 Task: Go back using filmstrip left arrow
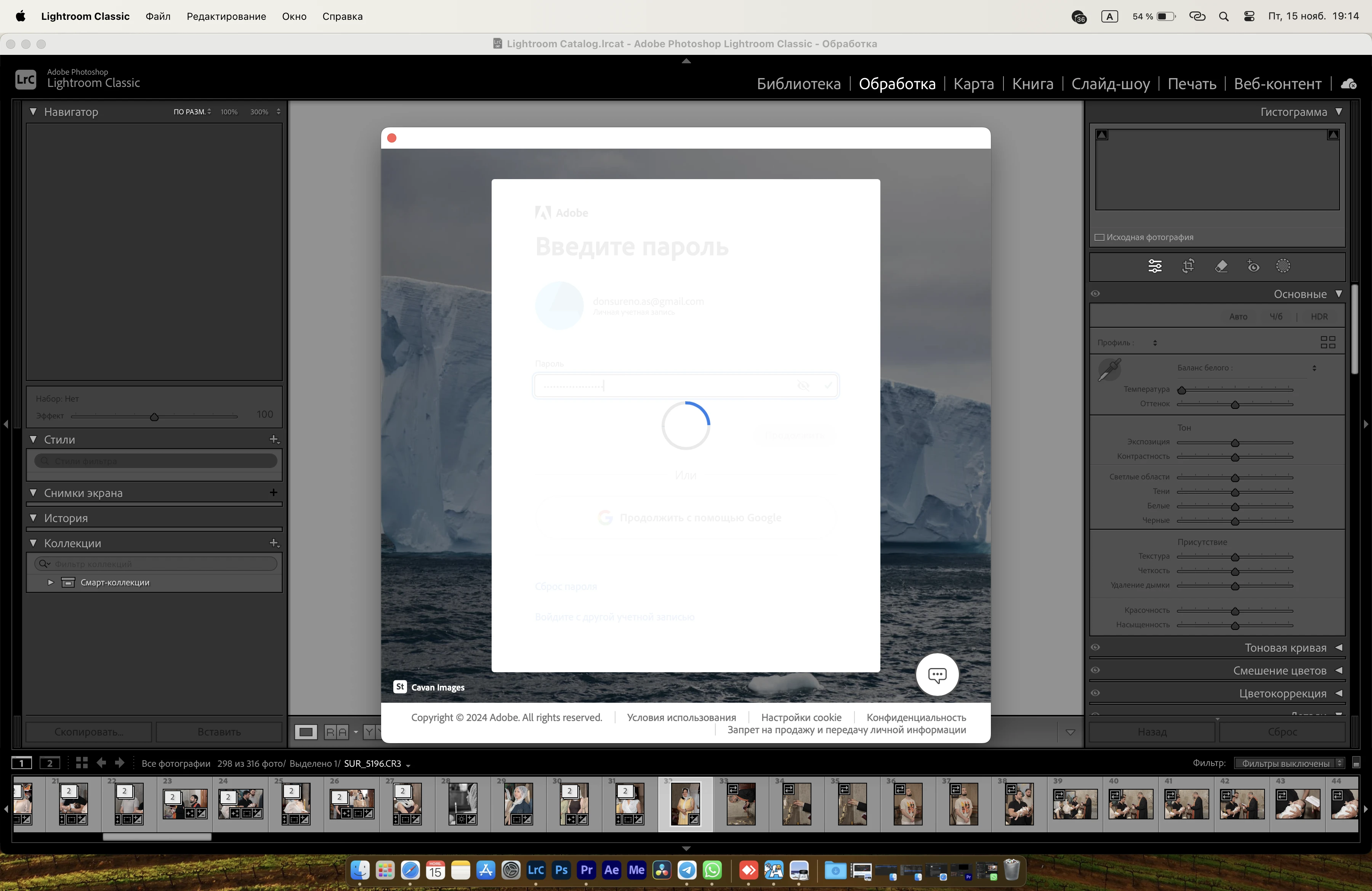pos(101,763)
